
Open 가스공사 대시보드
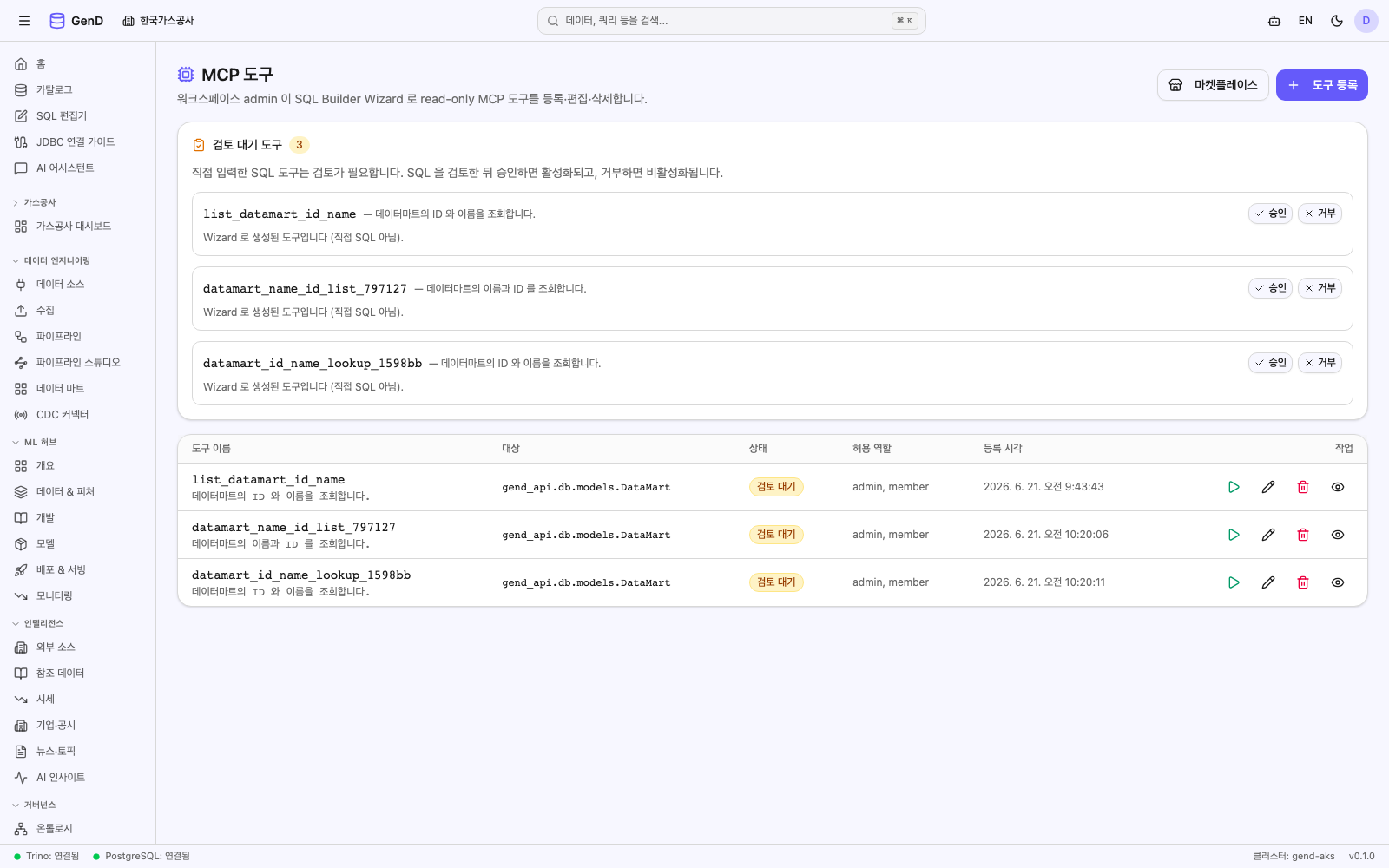tap(77, 227)
